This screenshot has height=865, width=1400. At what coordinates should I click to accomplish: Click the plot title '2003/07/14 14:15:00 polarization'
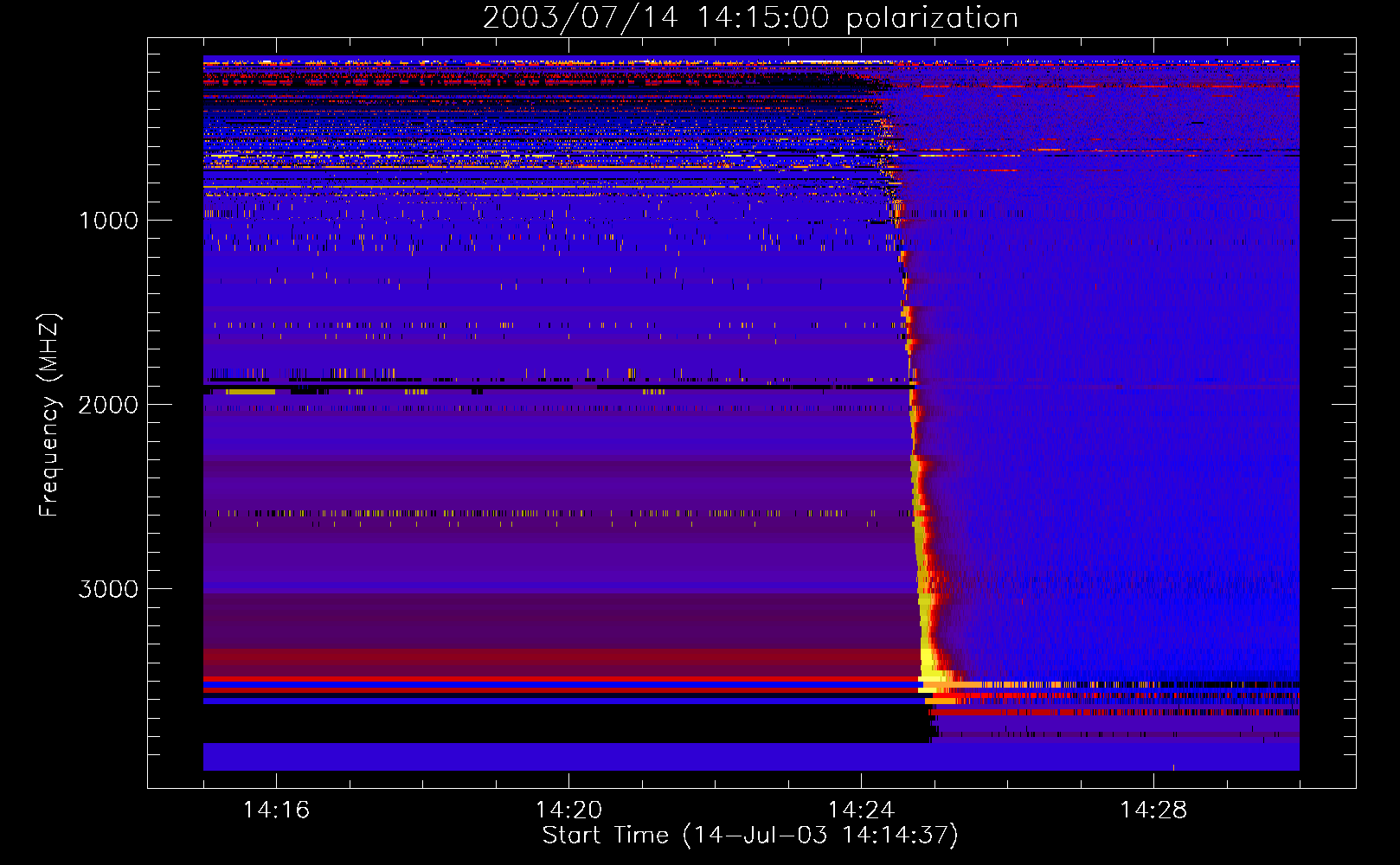[750, 18]
